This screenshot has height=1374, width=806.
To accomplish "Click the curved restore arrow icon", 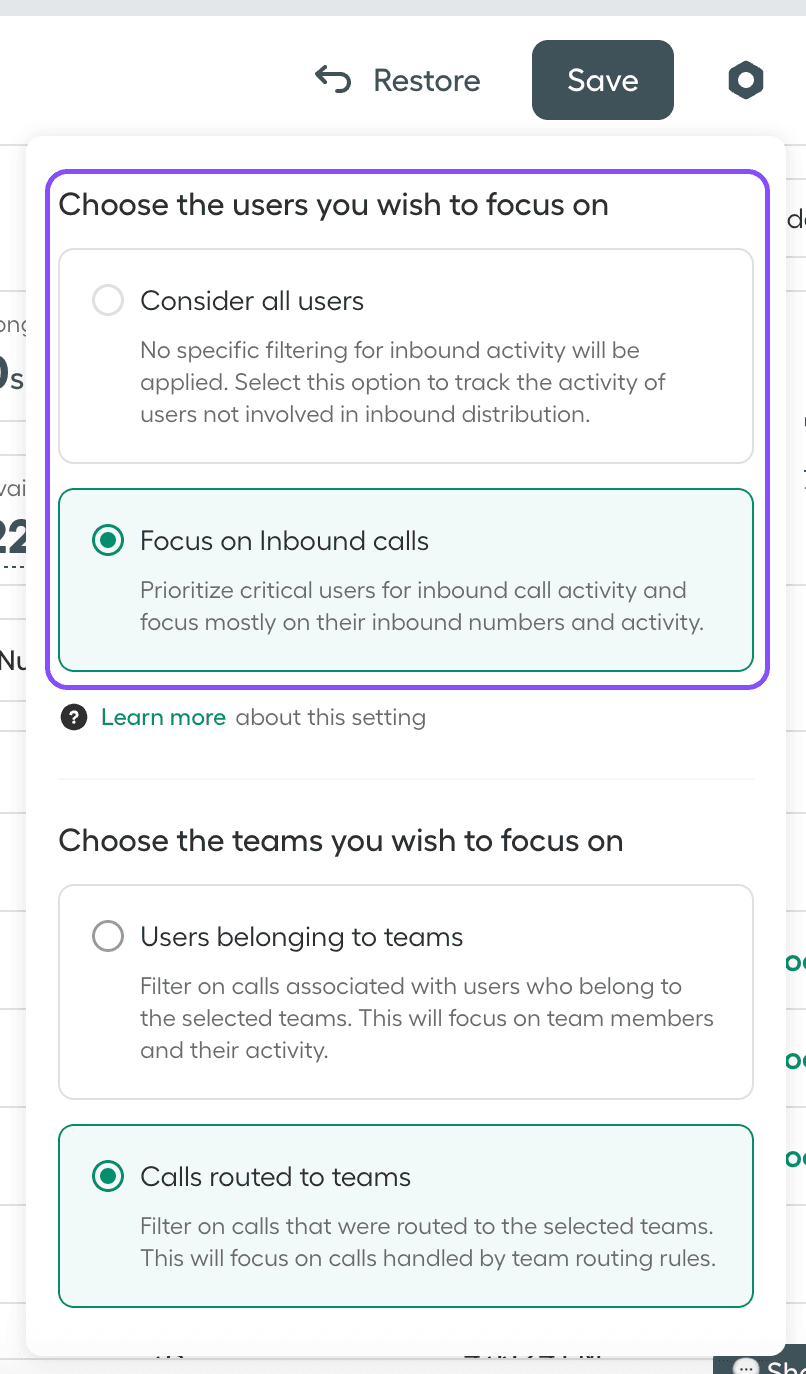I will click(x=334, y=80).
